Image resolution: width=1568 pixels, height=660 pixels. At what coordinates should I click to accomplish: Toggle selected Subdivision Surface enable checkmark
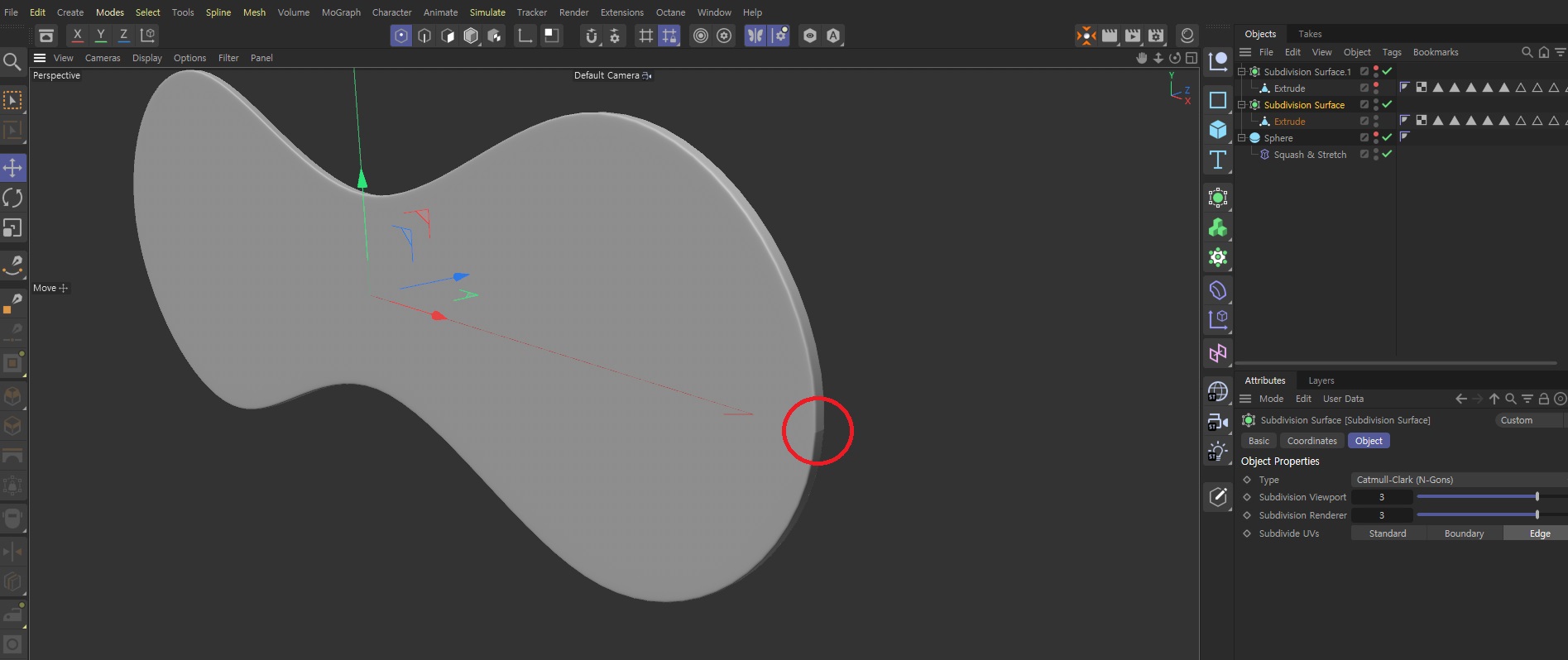pos(1387,105)
